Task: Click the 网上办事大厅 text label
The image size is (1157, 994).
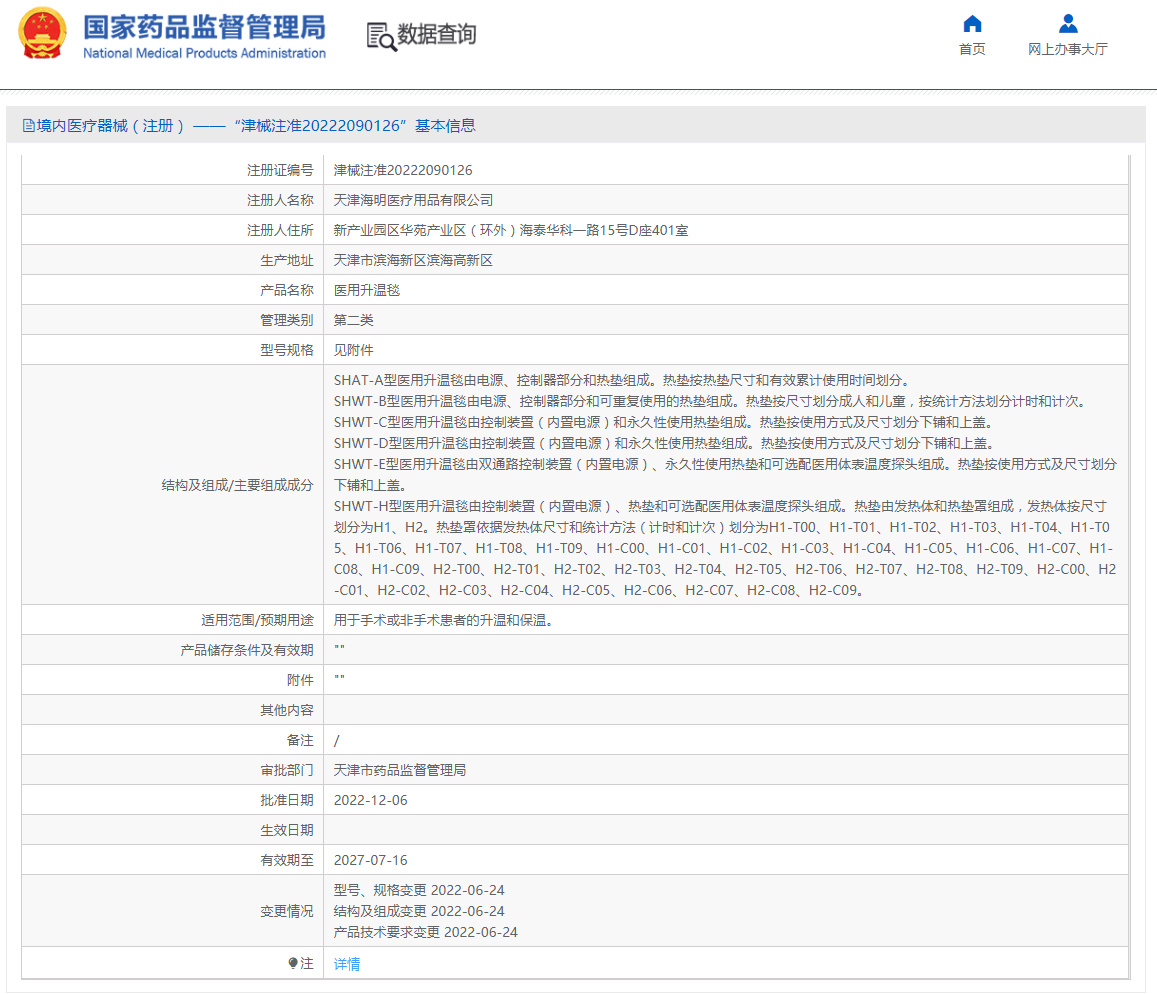Action: coord(1068,49)
